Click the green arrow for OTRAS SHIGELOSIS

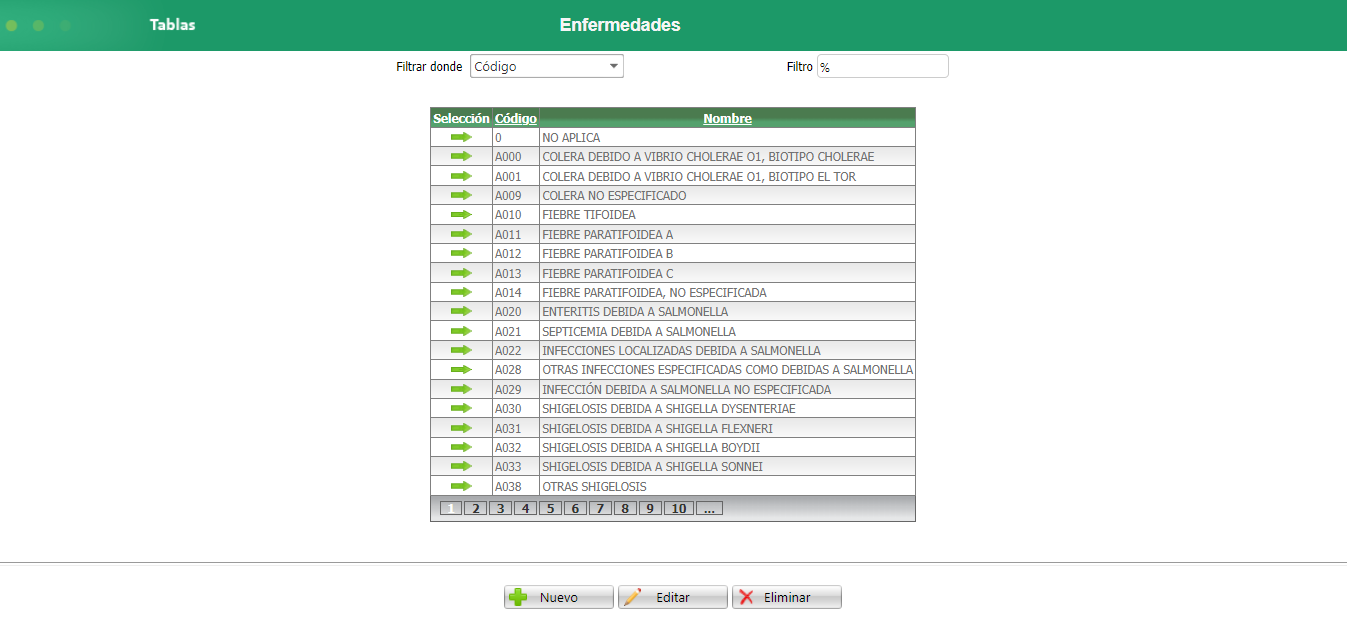point(459,485)
